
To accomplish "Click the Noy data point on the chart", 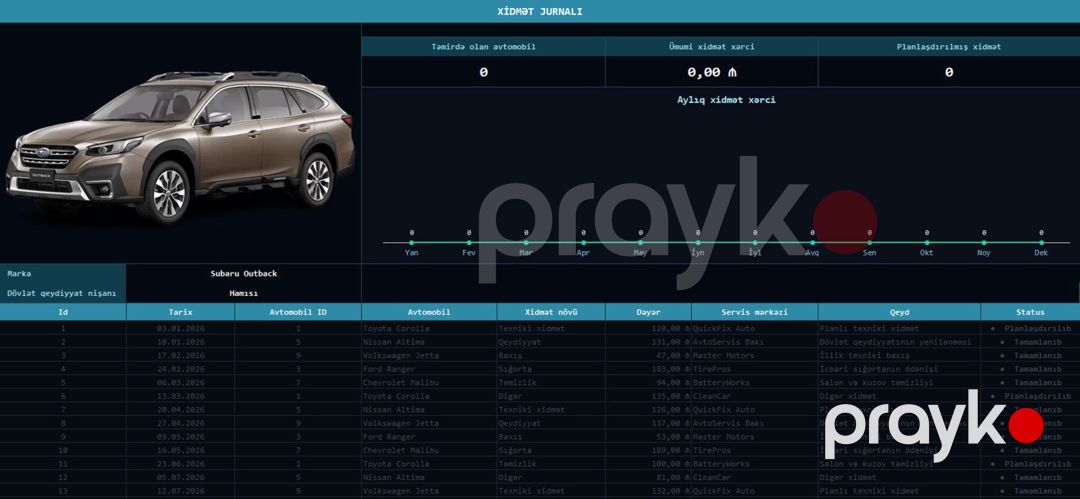I will (x=984, y=243).
